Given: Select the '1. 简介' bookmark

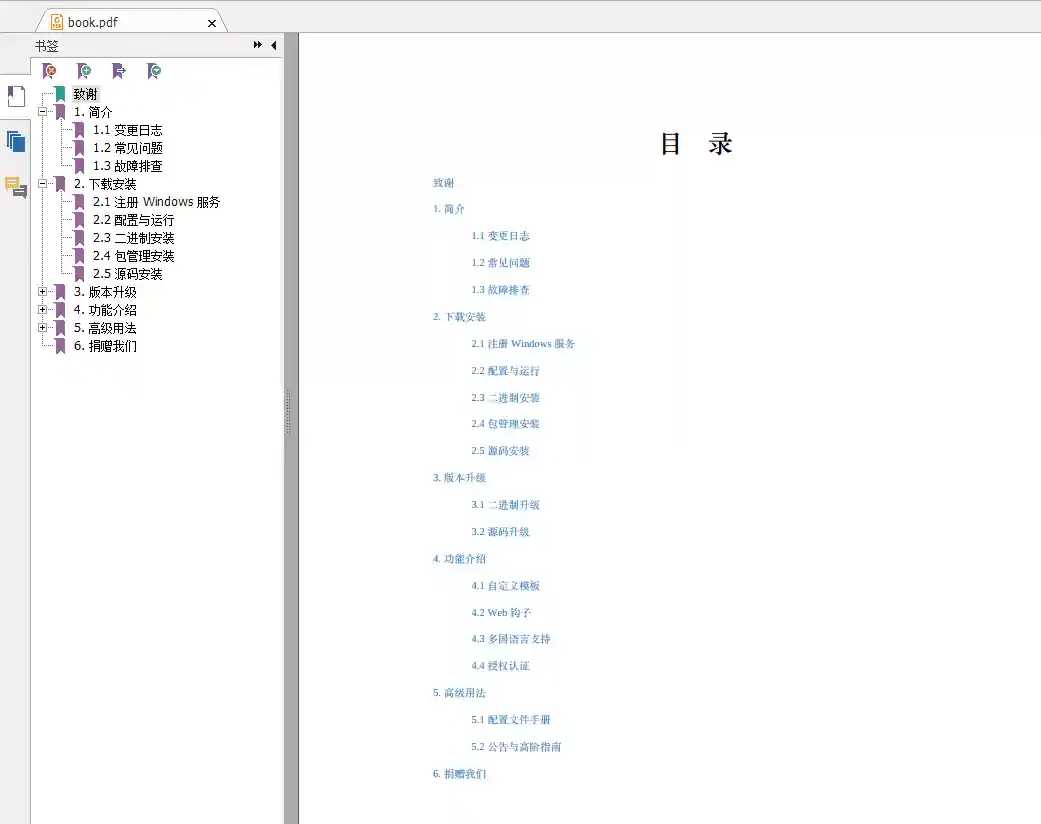Looking at the screenshot, I should point(92,112).
